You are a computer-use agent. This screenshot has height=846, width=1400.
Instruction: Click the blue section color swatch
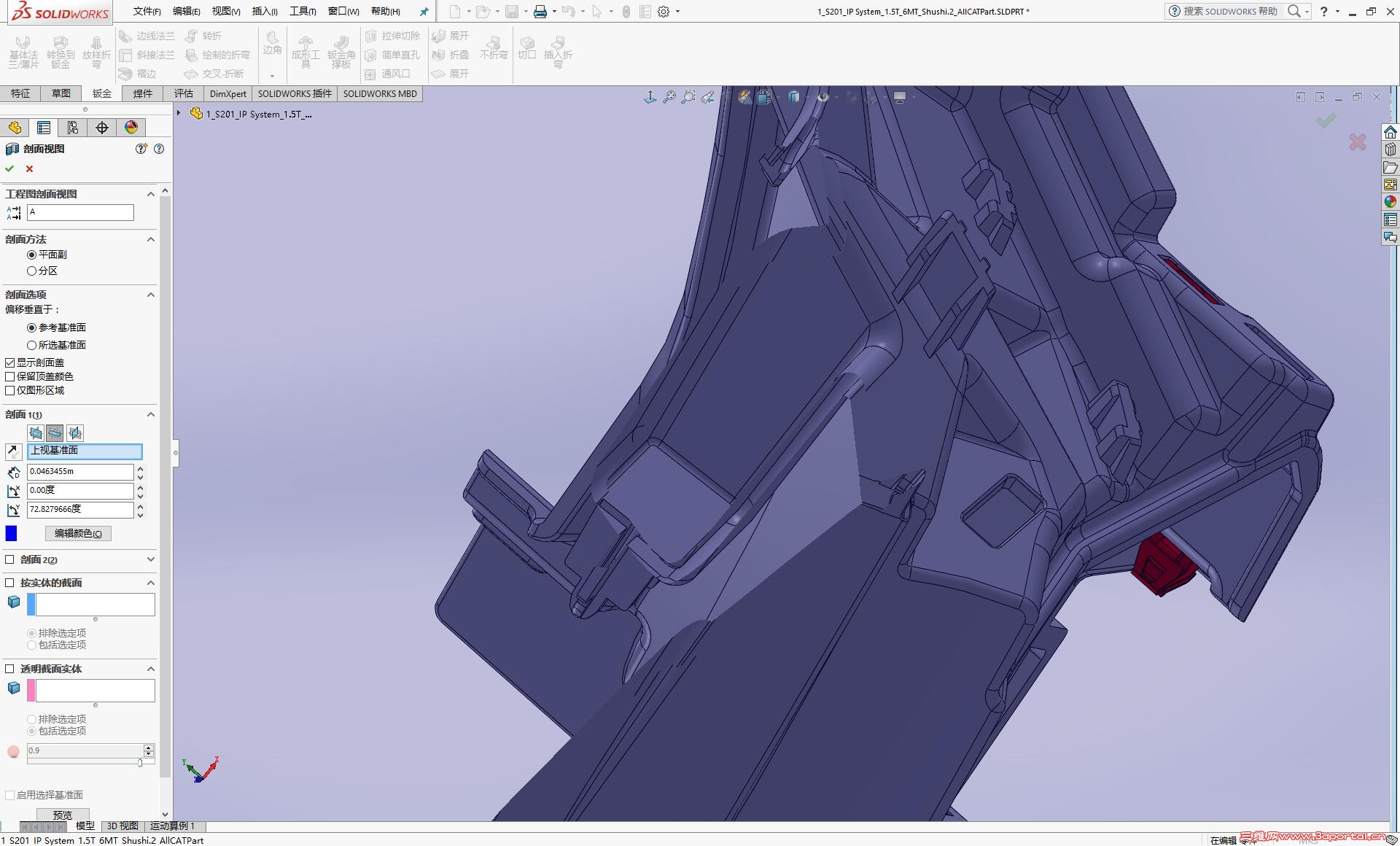(11, 533)
